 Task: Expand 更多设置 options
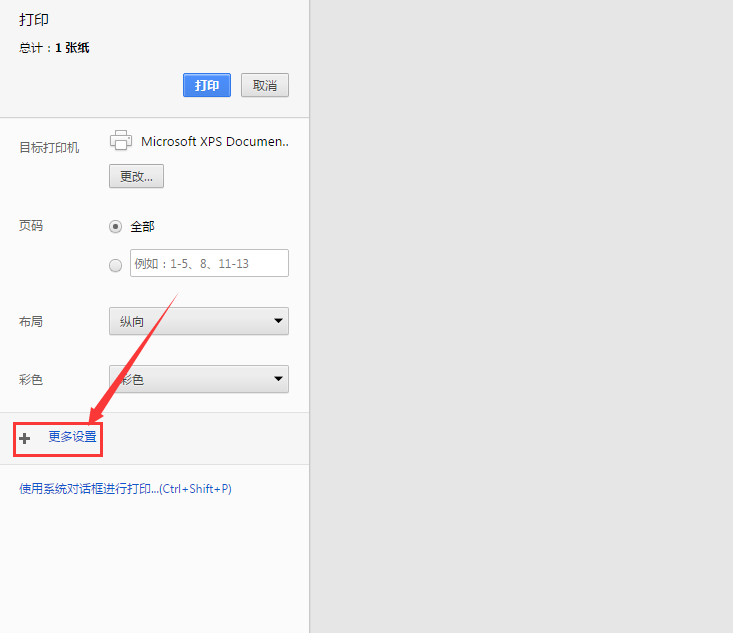tap(72, 437)
